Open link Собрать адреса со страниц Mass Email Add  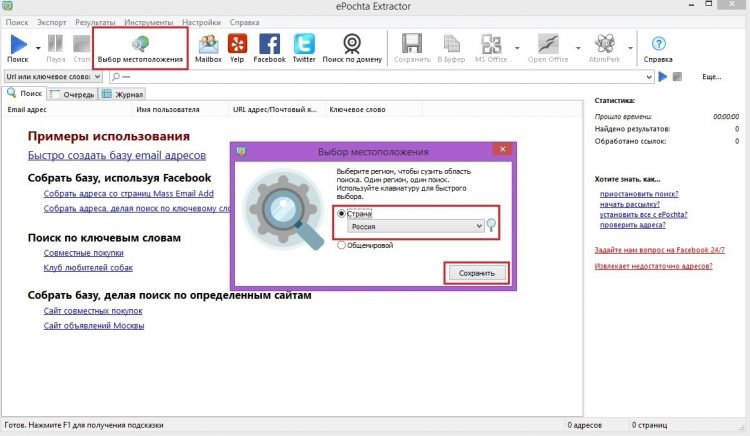coord(129,194)
